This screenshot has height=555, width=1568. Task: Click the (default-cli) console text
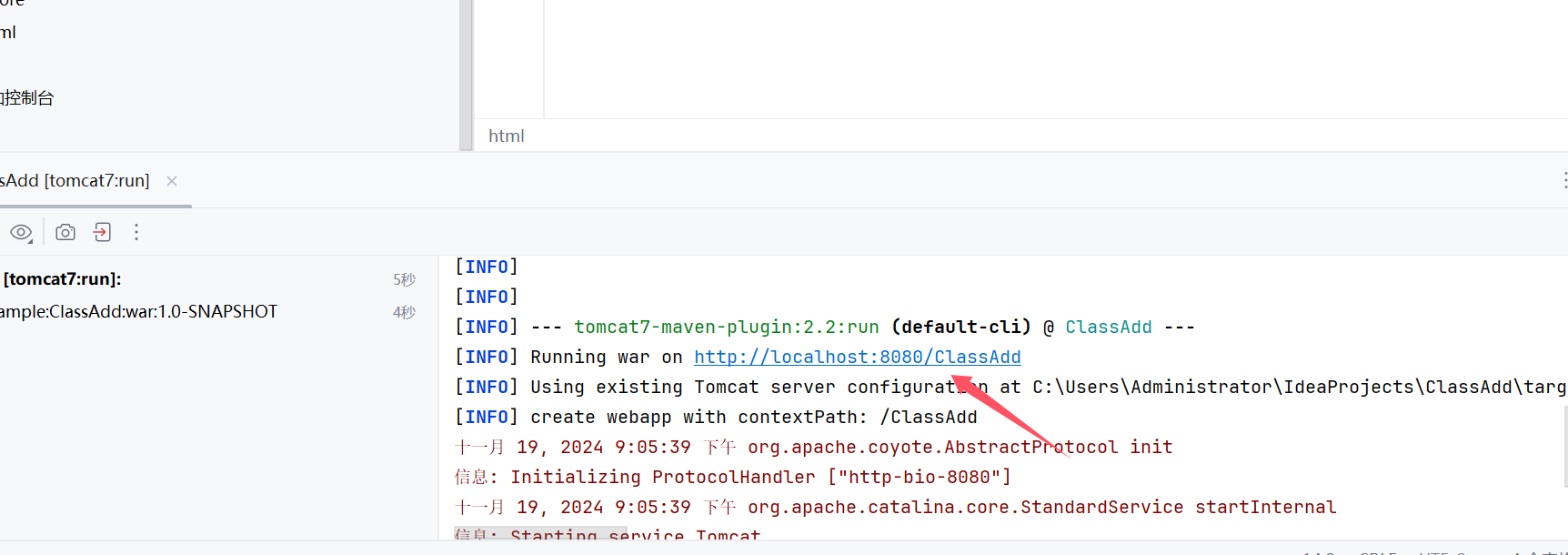(x=961, y=327)
